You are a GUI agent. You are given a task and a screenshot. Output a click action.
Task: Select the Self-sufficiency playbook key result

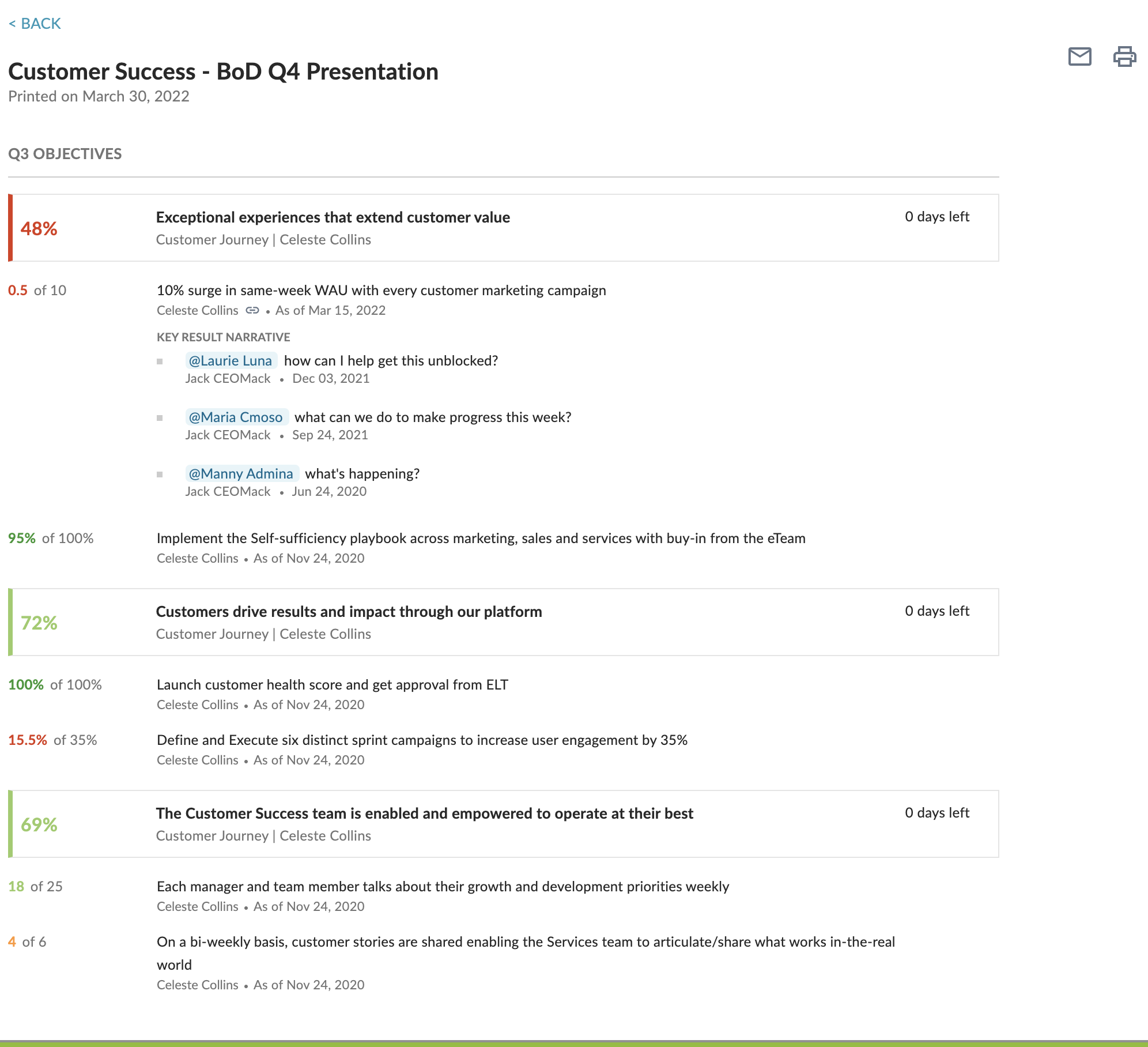tap(481, 538)
